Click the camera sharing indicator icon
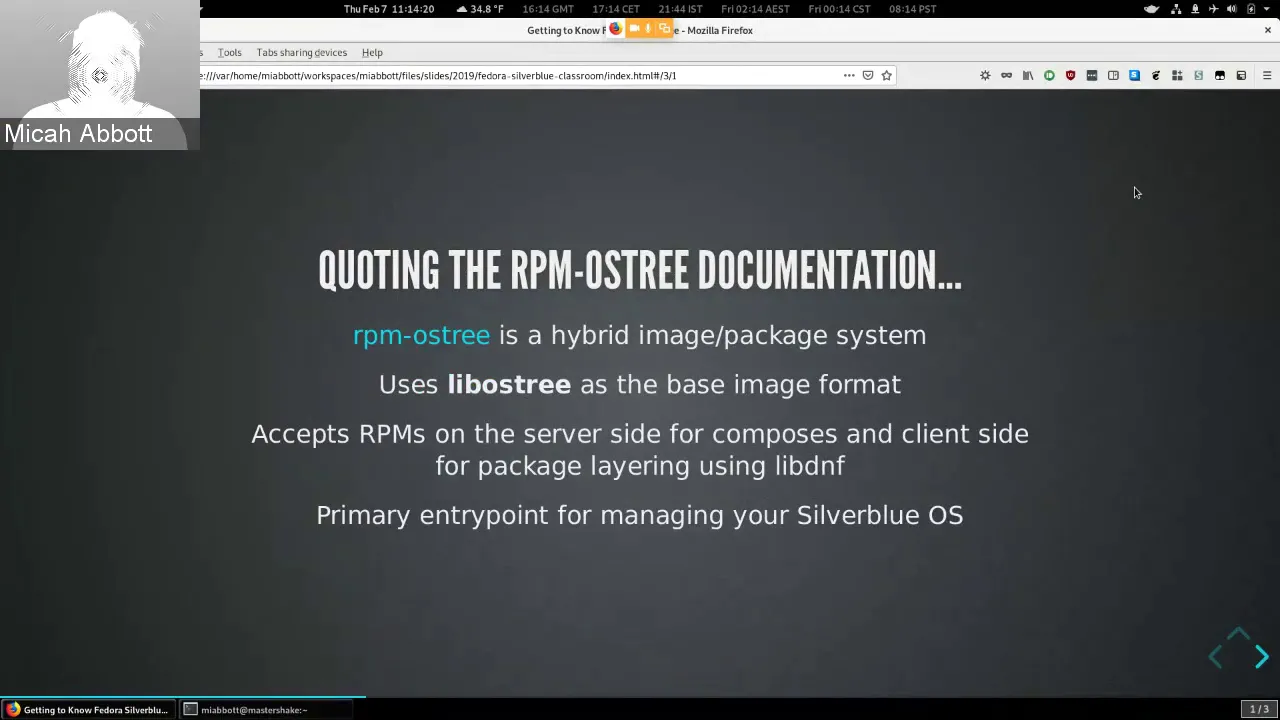Image resolution: width=1280 pixels, height=720 pixels. pos(634,29)
